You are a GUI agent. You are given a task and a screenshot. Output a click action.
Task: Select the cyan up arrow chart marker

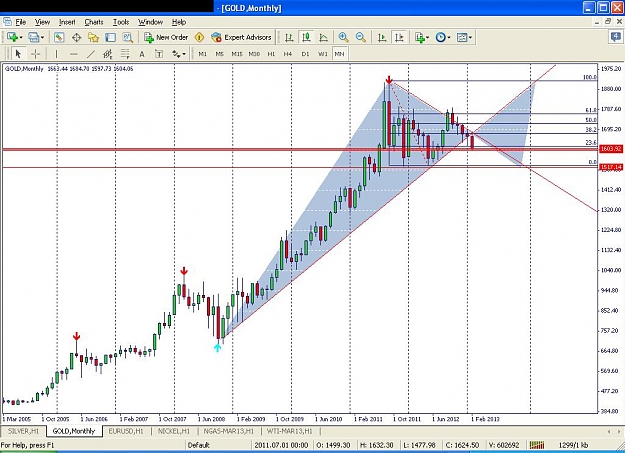(x=217, y=347)
